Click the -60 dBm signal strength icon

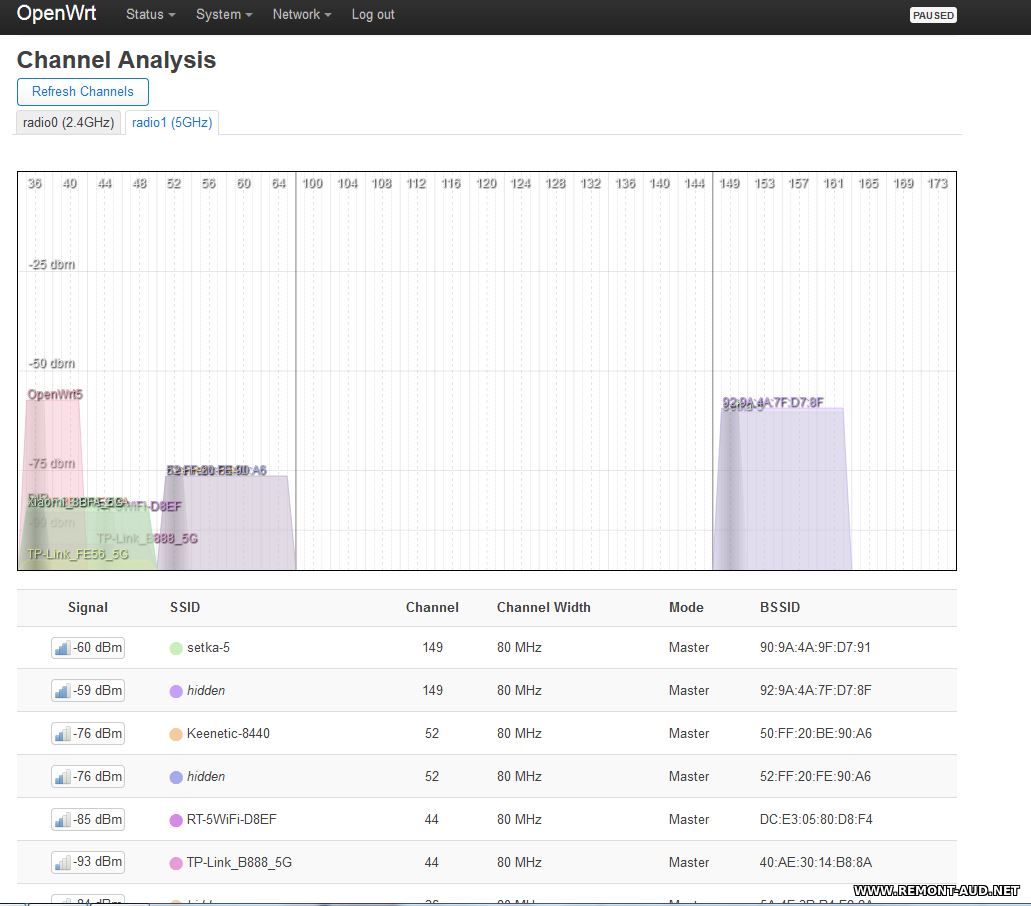point(62,648)
